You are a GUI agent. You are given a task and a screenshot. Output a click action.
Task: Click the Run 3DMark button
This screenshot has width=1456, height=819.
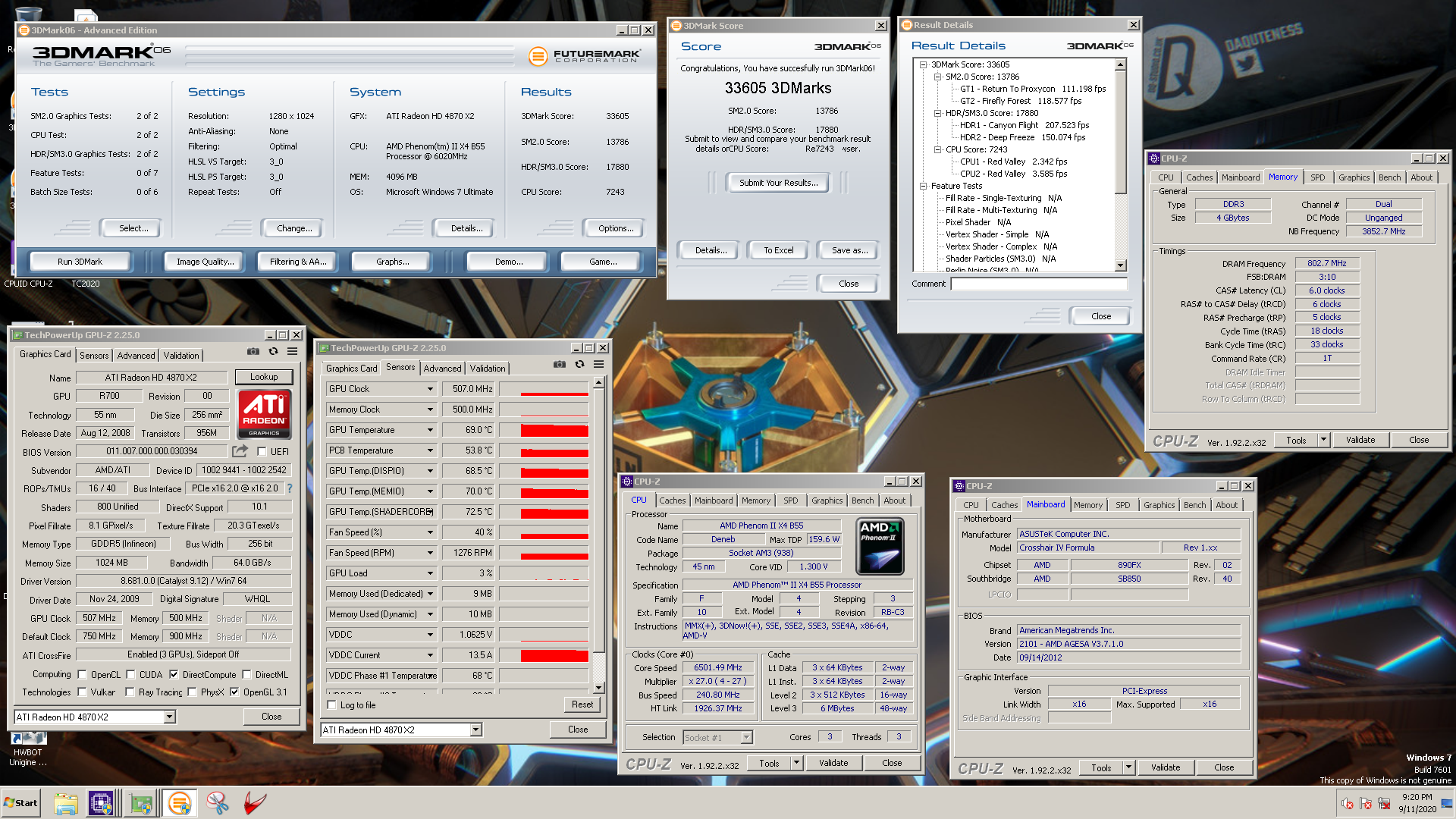coord(80,262)
